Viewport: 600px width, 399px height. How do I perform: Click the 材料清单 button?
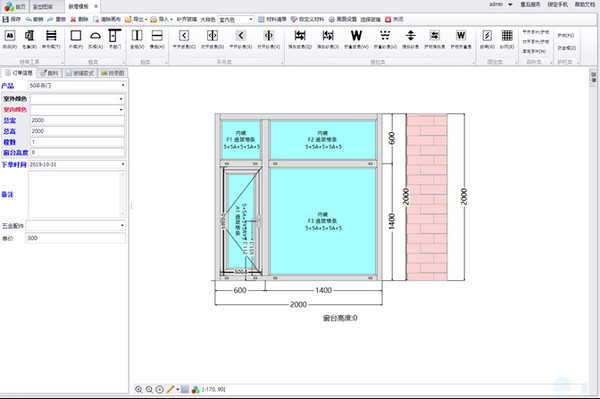pyautogui.click(x=272, y=19)
